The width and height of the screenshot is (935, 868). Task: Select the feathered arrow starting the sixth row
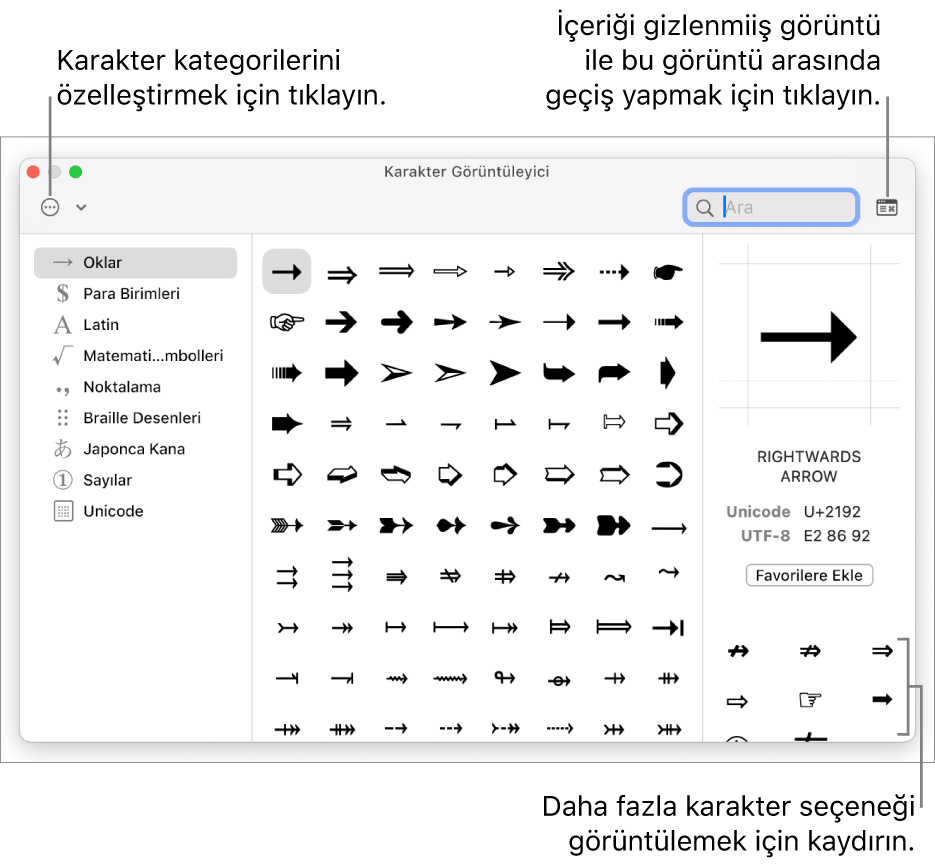tap(287, 525)
